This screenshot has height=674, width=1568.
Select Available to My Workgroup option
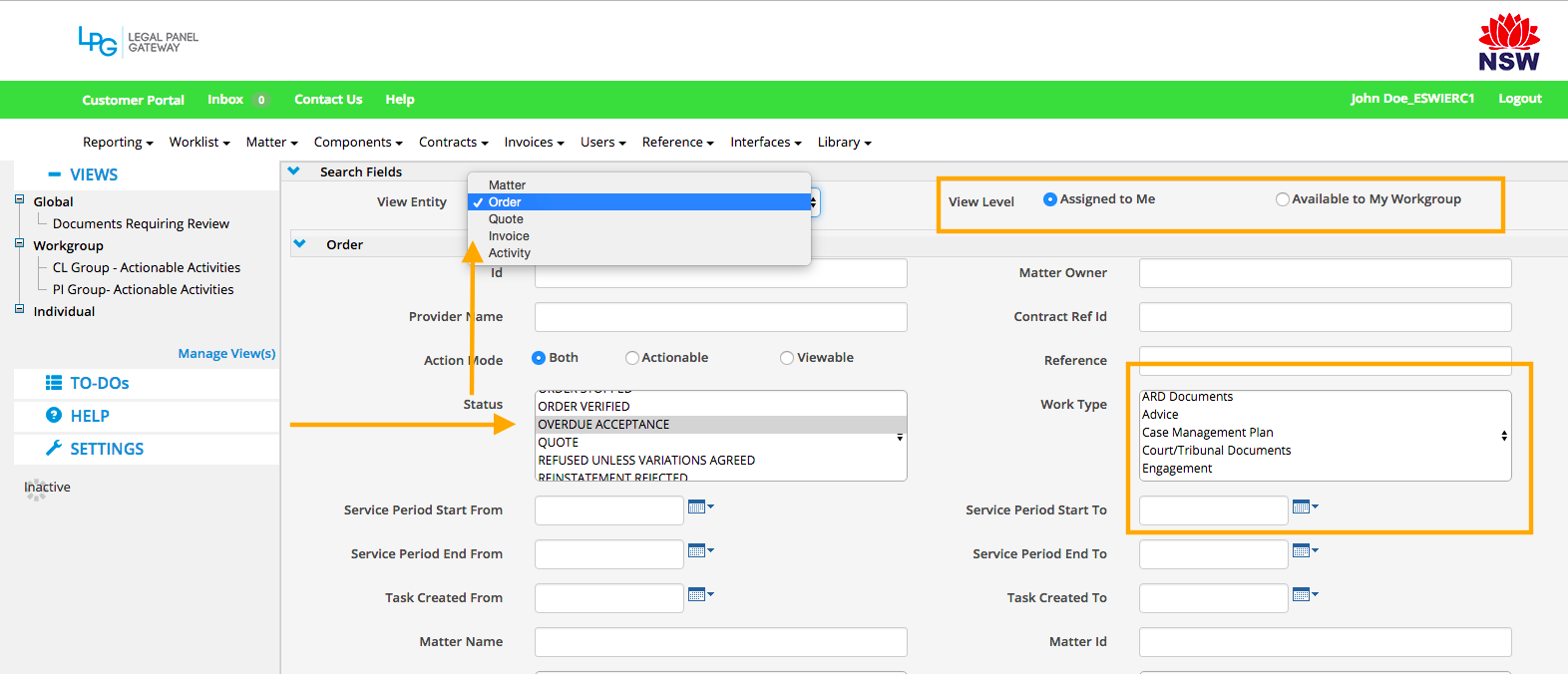pyautogui.click(x=1282, y=199)
